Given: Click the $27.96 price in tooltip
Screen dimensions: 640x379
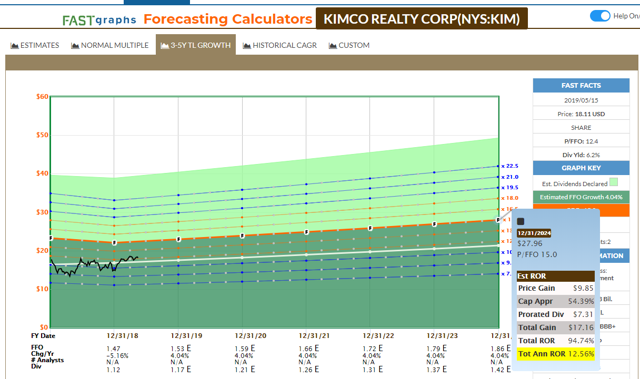Looking at the screenshot, I should (530, 244).
